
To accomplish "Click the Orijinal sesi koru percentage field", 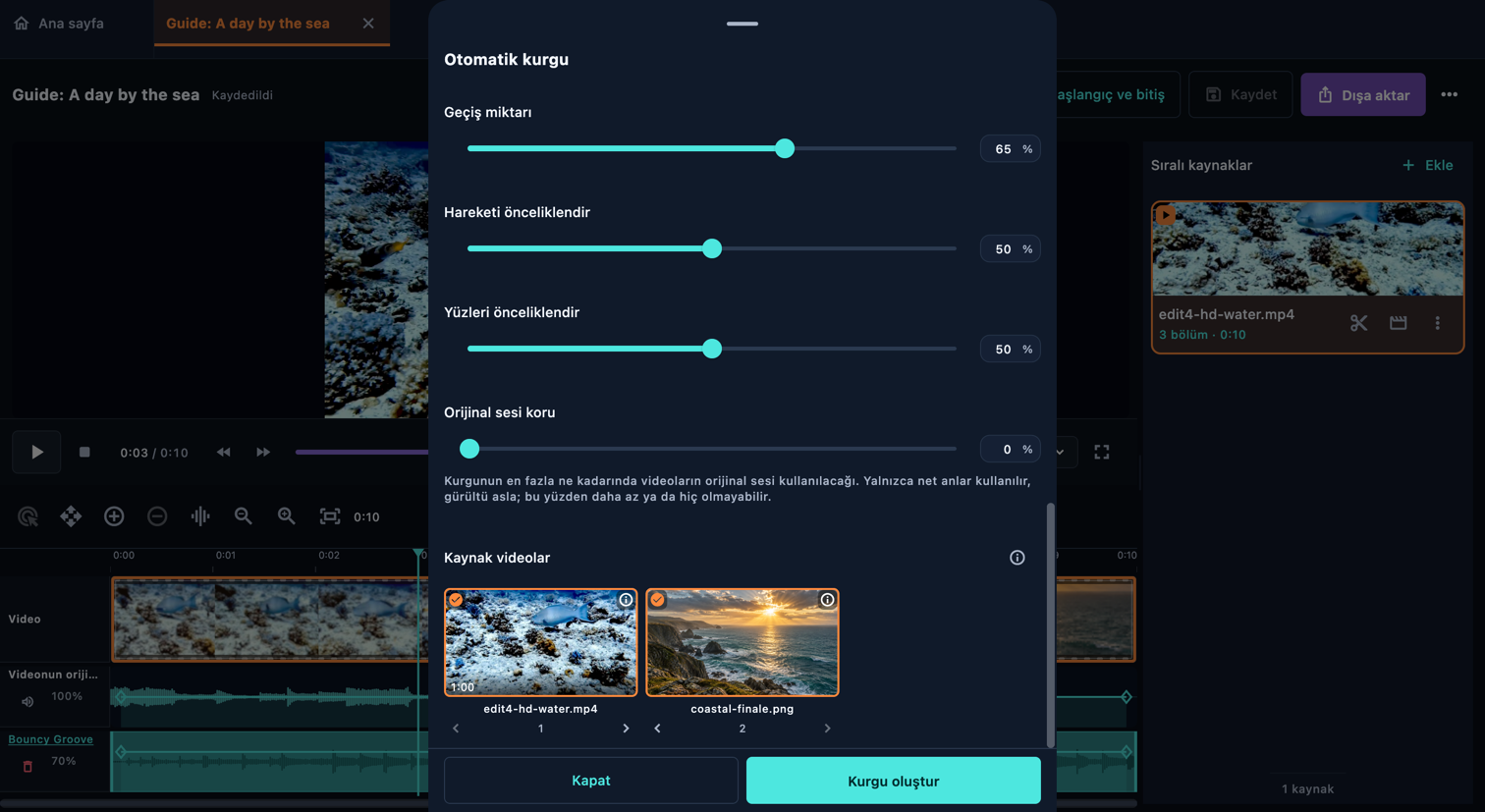I will (x=1010, y=449).
